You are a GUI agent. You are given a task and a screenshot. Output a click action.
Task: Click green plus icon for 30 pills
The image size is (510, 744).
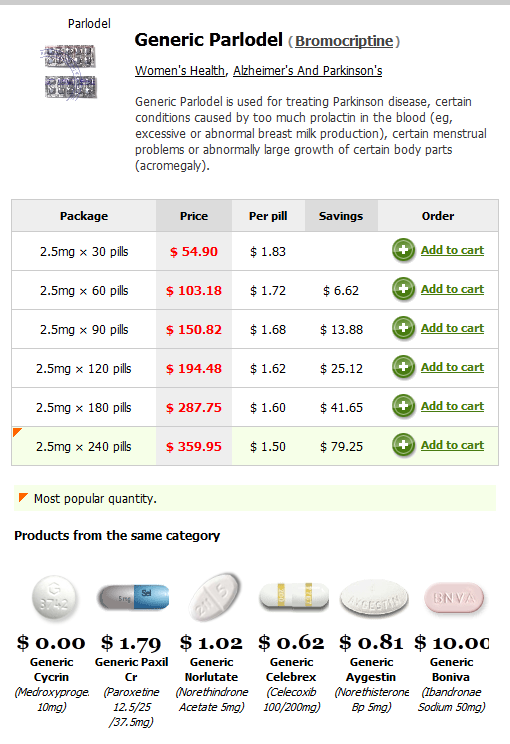coord(403,250)
